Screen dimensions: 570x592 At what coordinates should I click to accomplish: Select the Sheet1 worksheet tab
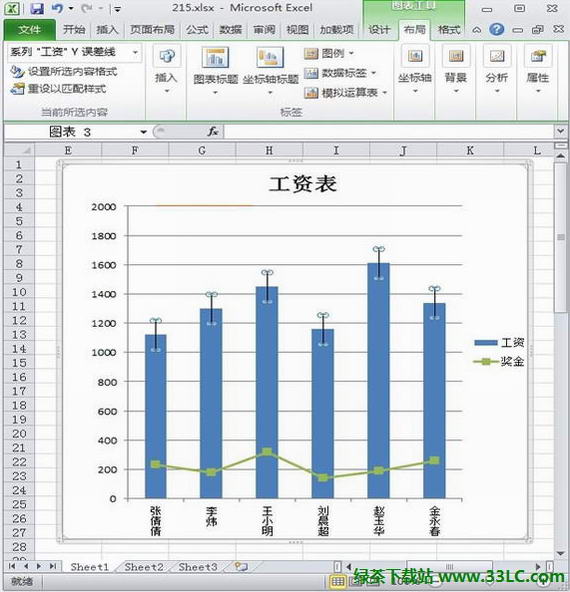pos(89,567)
